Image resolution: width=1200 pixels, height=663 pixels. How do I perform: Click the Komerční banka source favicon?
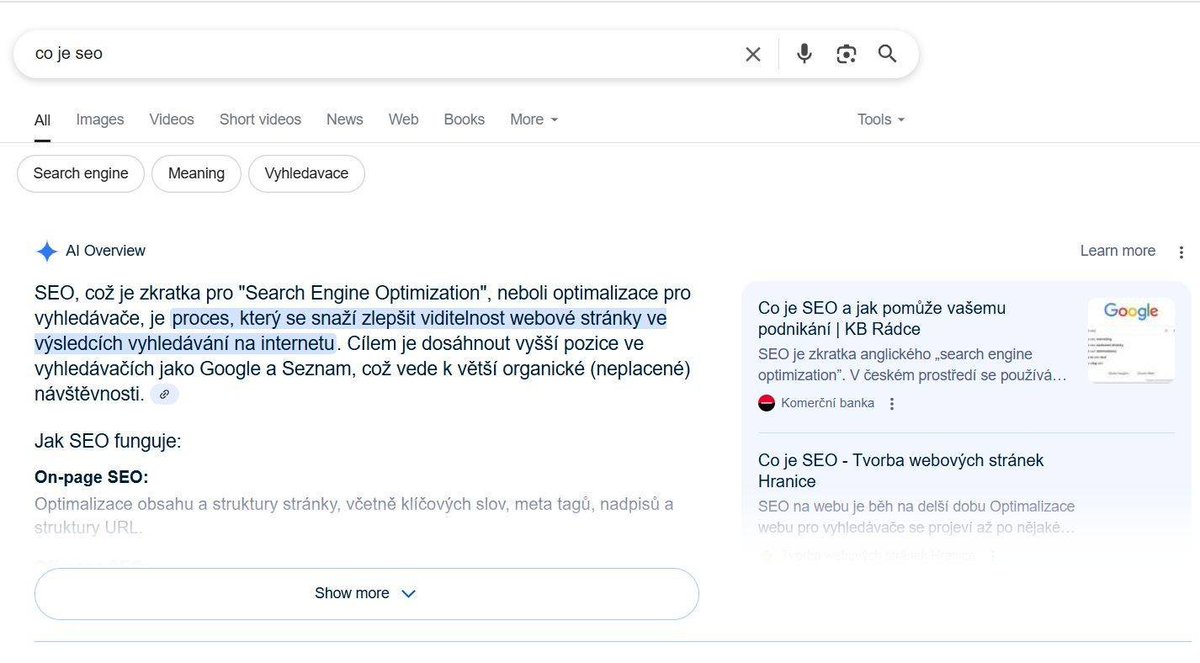pyautogui.click(x=766, y=403)
